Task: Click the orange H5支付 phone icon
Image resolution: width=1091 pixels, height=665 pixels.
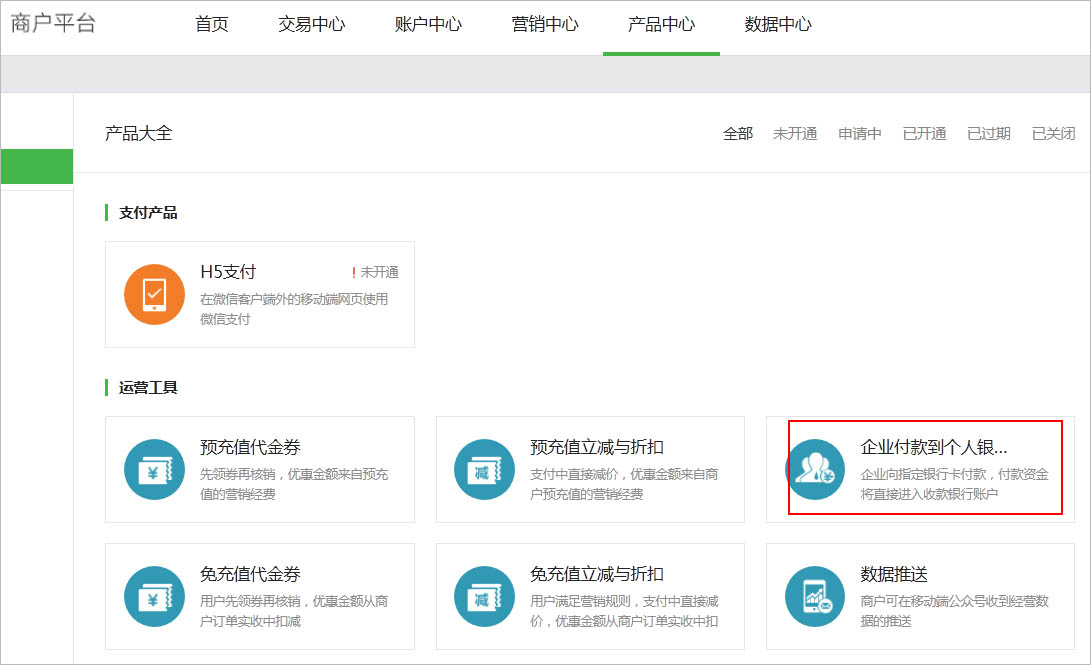Action: click(154, 294)
